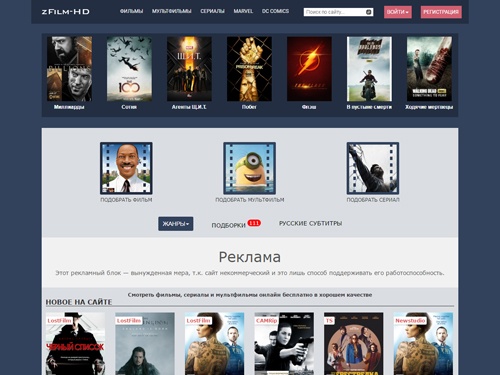Click the Подобрать фильм label
The image size is (500, 375).
[x=126, y=200]
